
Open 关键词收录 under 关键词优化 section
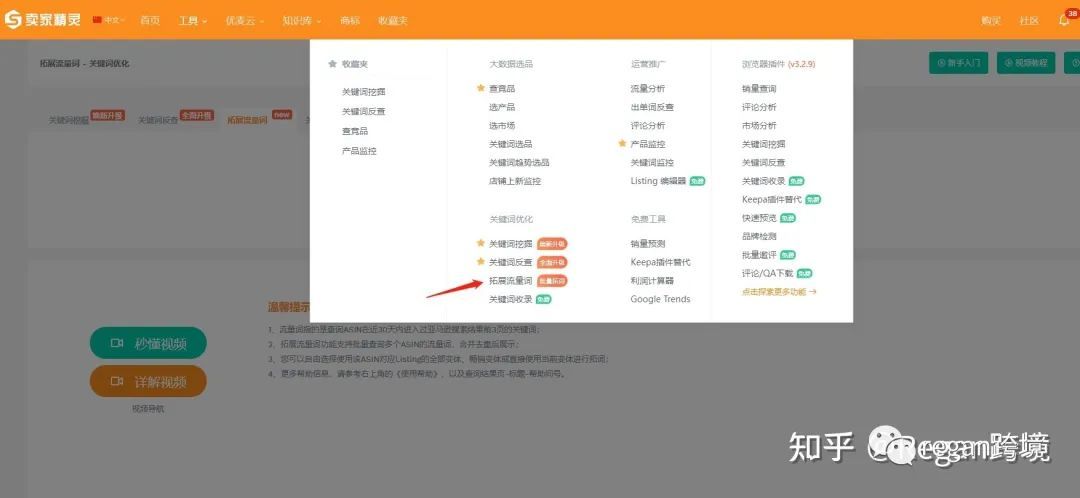pyautogui.click(x=510, y=300)
